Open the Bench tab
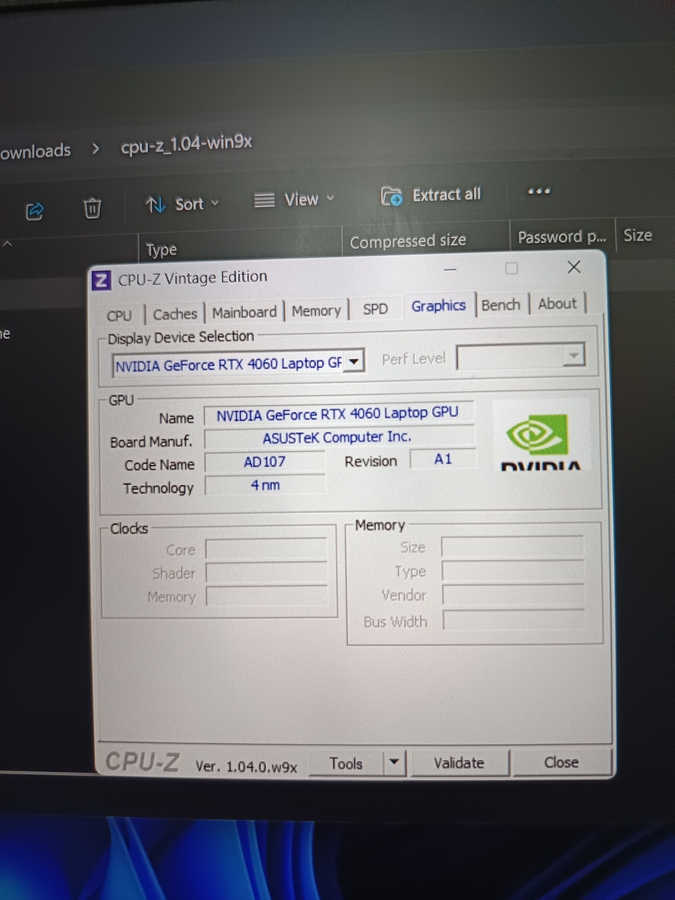Screen dimensions: 675x900 point(501,305)
